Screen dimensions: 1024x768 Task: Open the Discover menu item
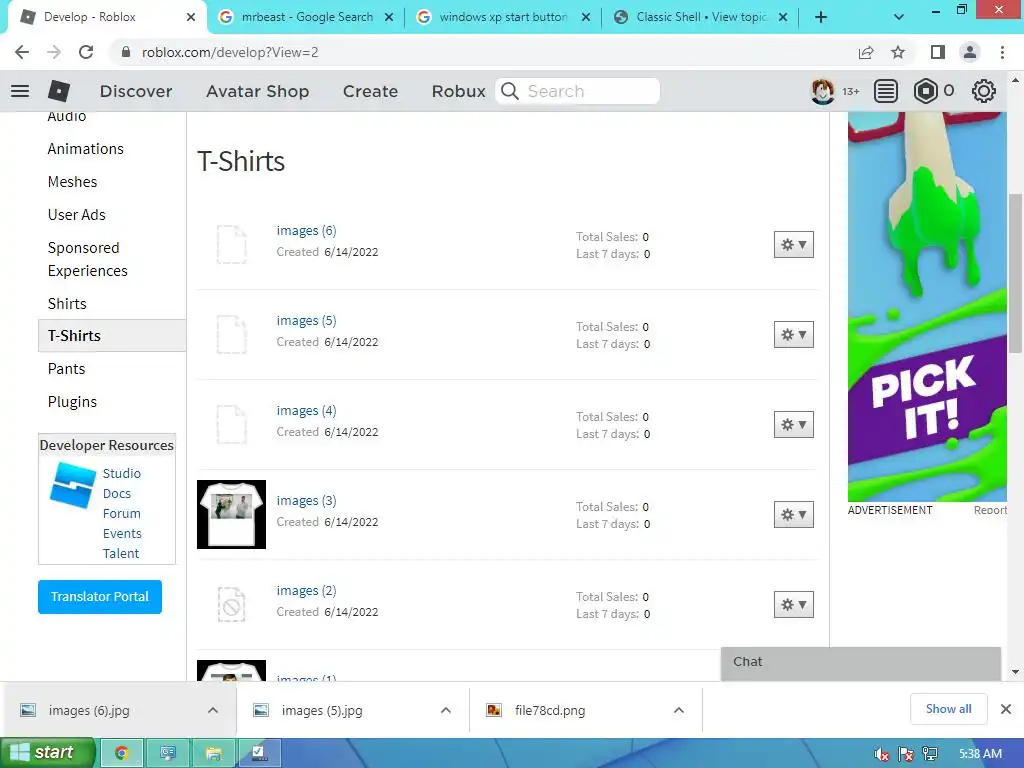(x=136, y=91)
